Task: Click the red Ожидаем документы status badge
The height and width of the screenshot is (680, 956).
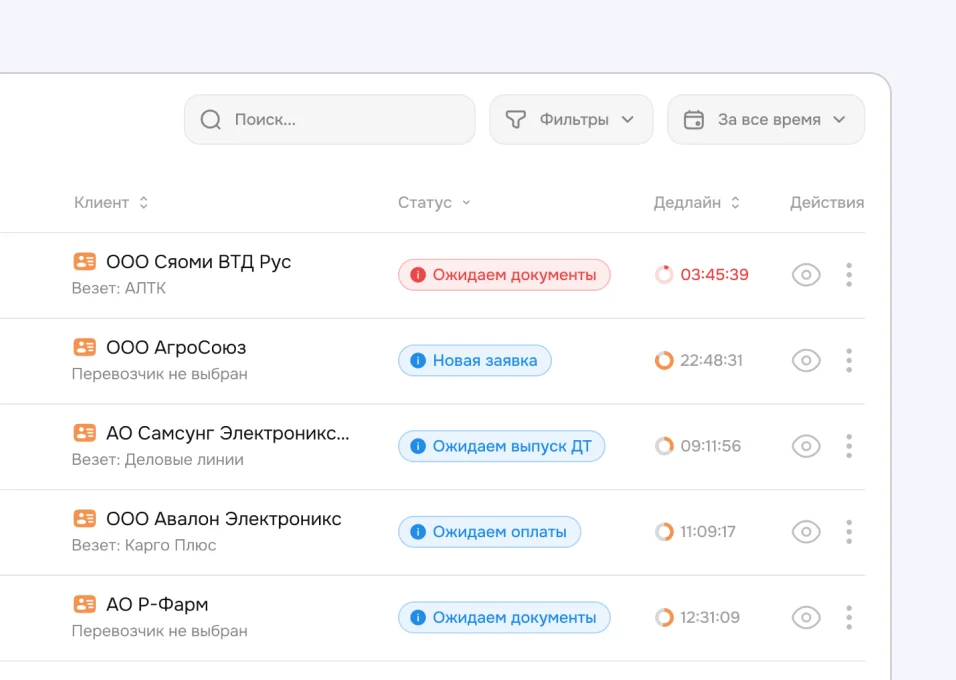Action: (504, 275)
